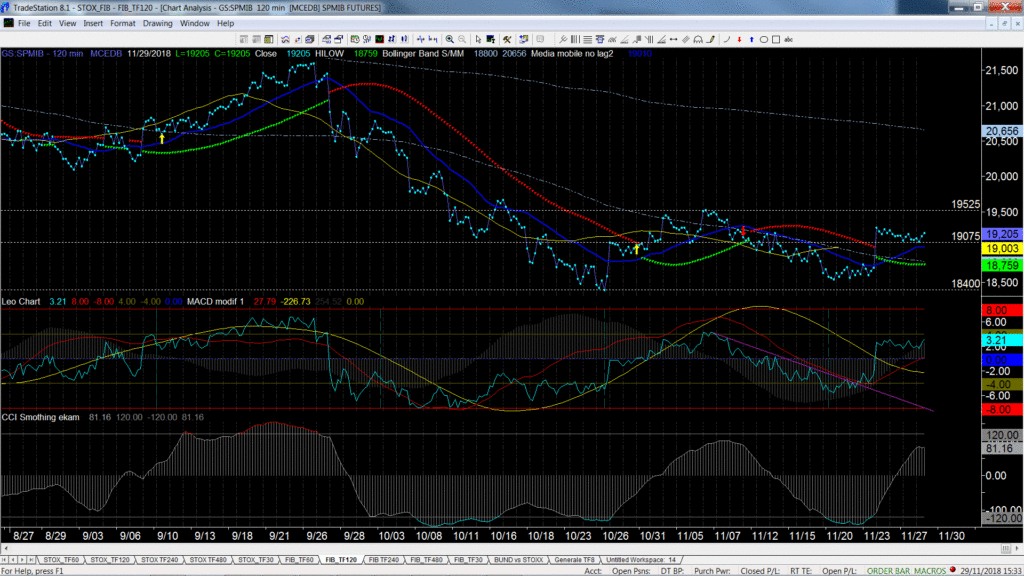The height and width of the screenshot is (576, 1024).
Task: Switch to the FIB_TF60 workspace tab
Action: [x=299, y=560]
